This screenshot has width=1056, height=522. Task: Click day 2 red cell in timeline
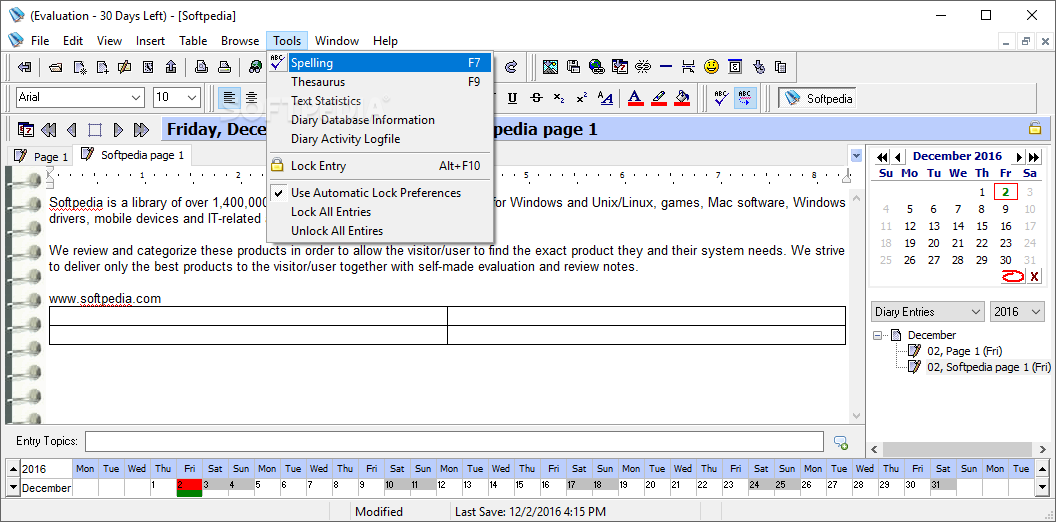click(189, 487)
